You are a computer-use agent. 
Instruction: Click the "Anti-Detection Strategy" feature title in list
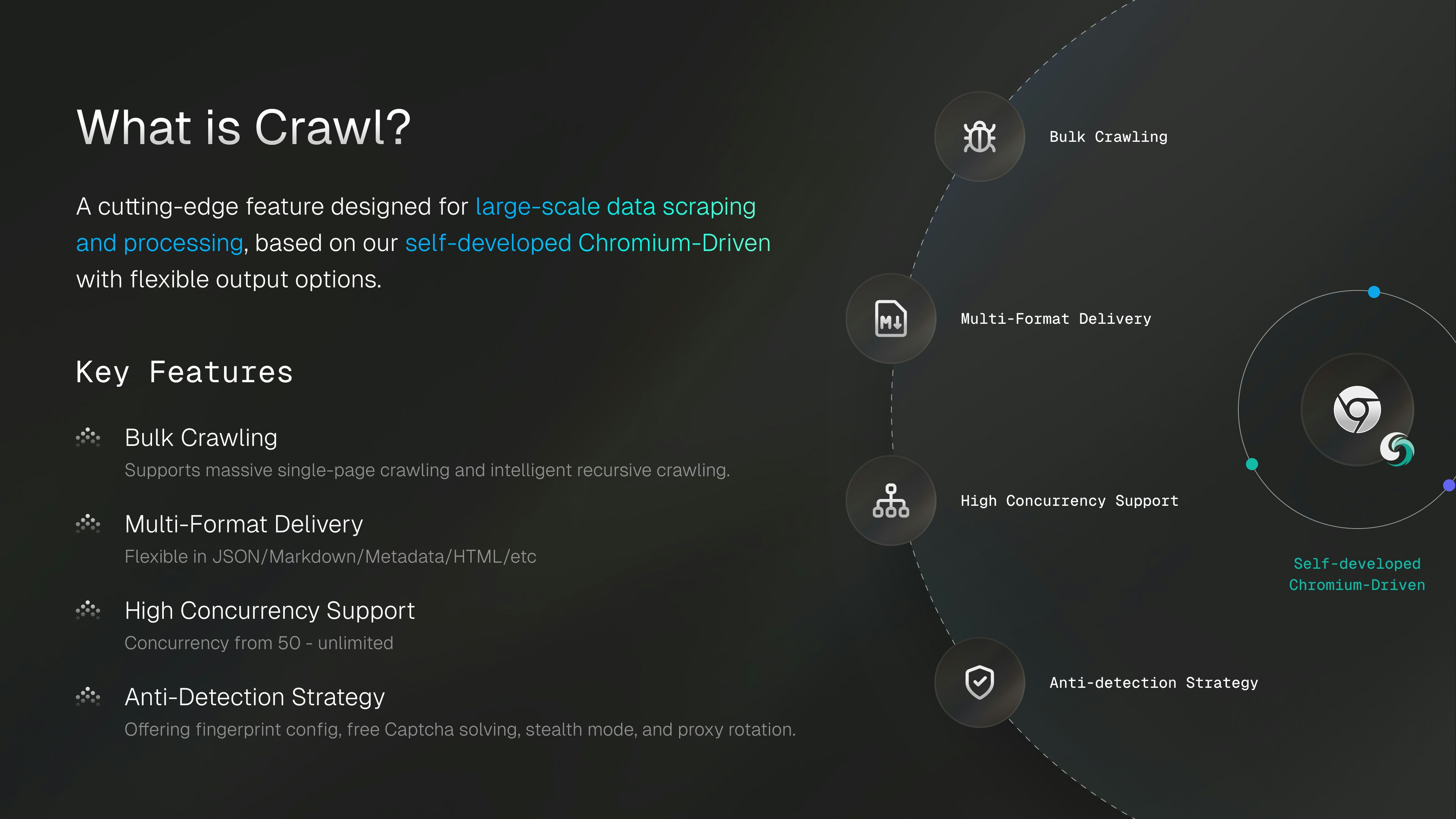[255, 698]
